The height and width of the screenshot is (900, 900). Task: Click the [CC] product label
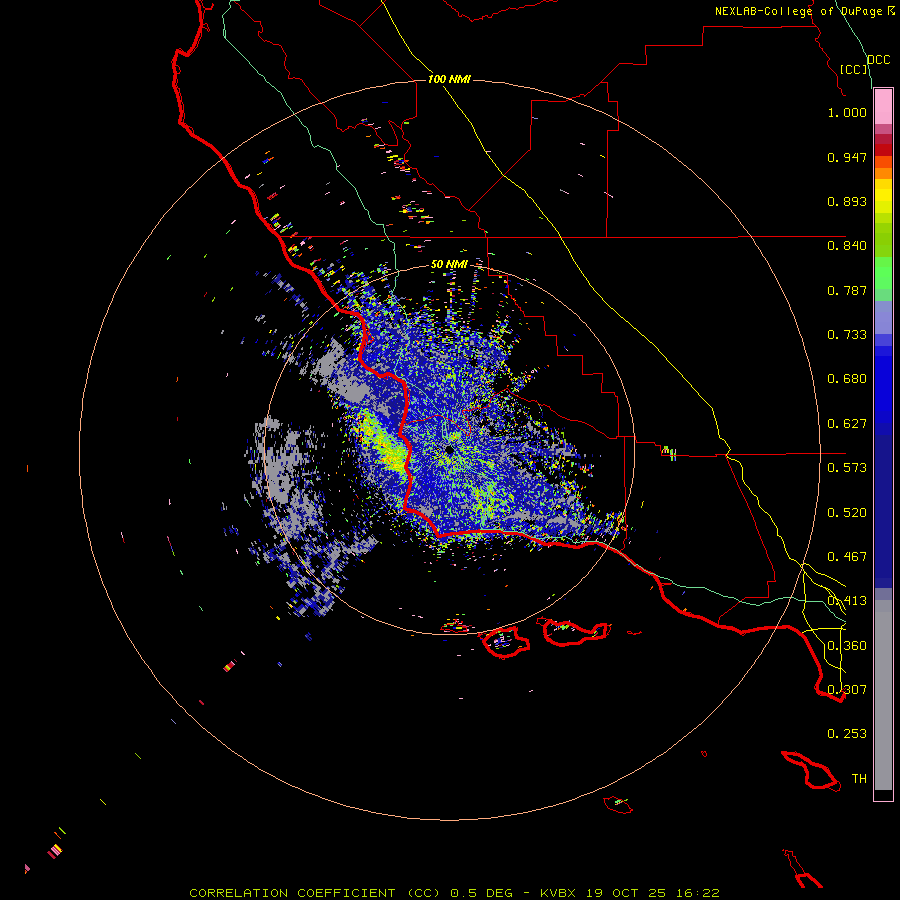(x=854, y=69)
